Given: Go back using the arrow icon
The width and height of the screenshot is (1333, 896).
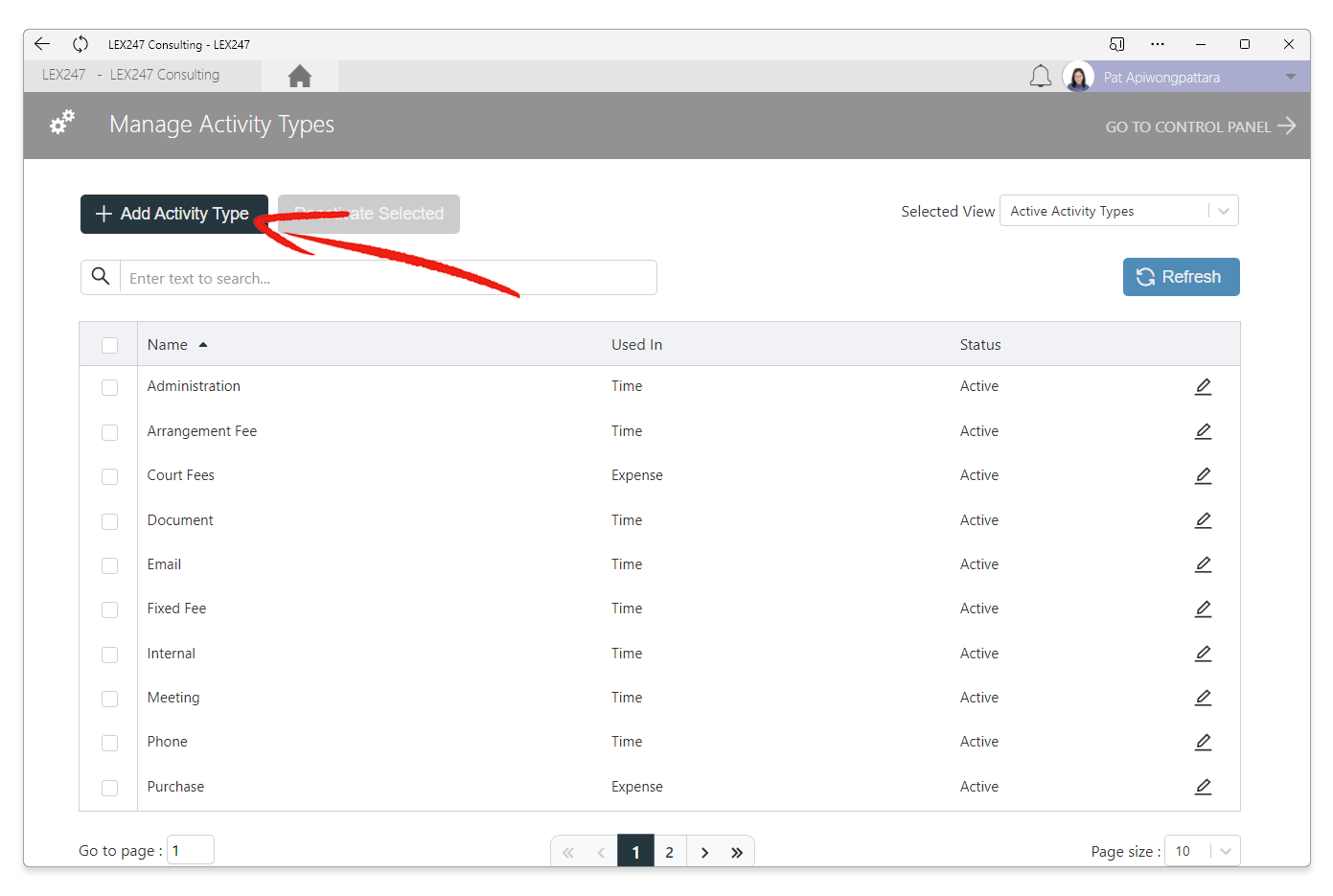Looking at the screenshot, I should coord(42,44).
